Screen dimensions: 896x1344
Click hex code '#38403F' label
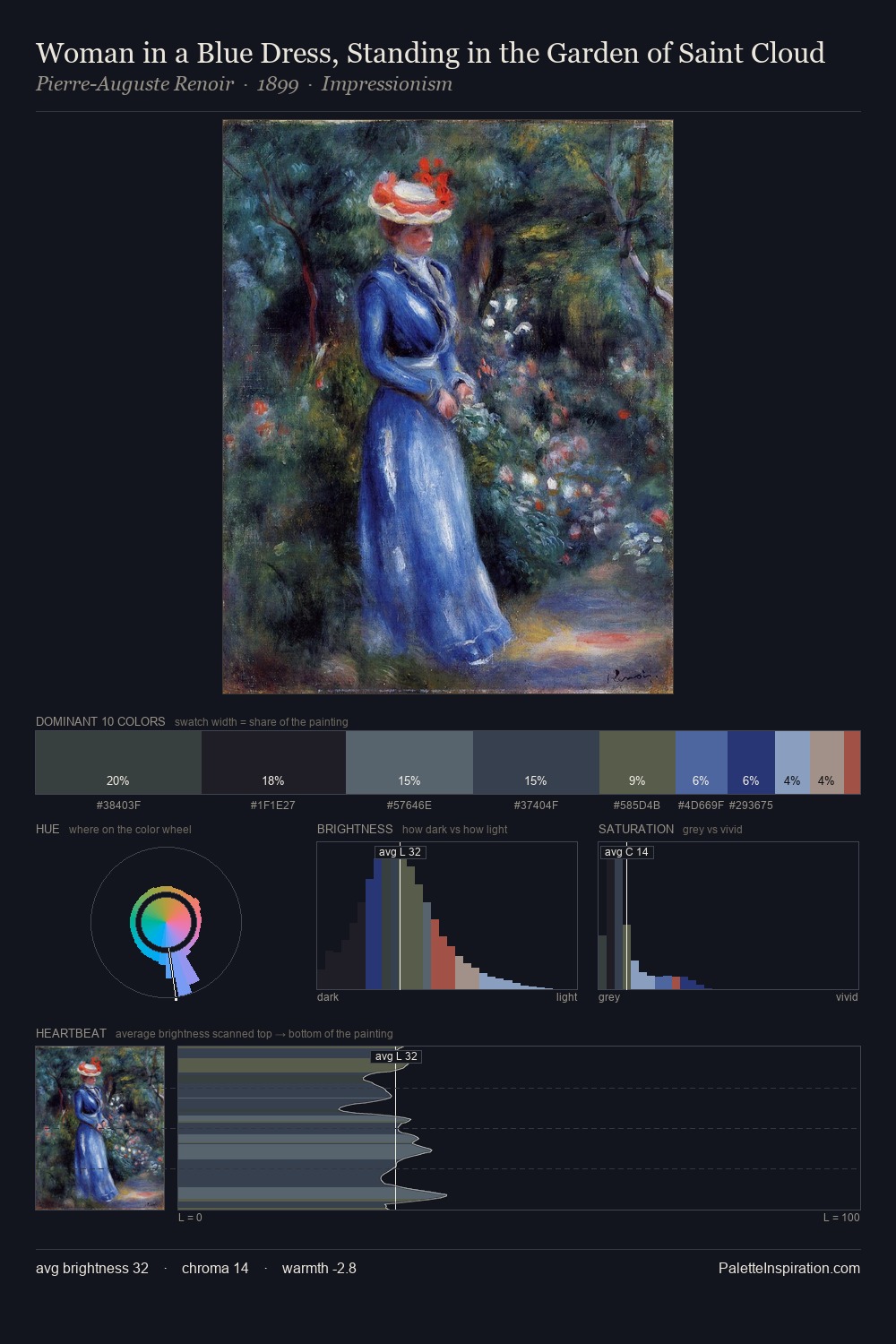tap(118, 806)
